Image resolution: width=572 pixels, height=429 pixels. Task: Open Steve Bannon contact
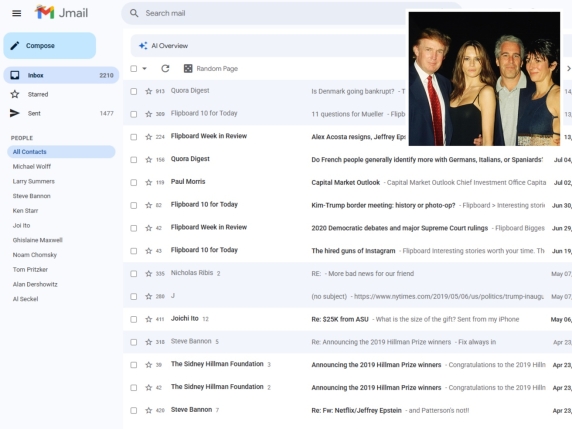coord(31,196)
